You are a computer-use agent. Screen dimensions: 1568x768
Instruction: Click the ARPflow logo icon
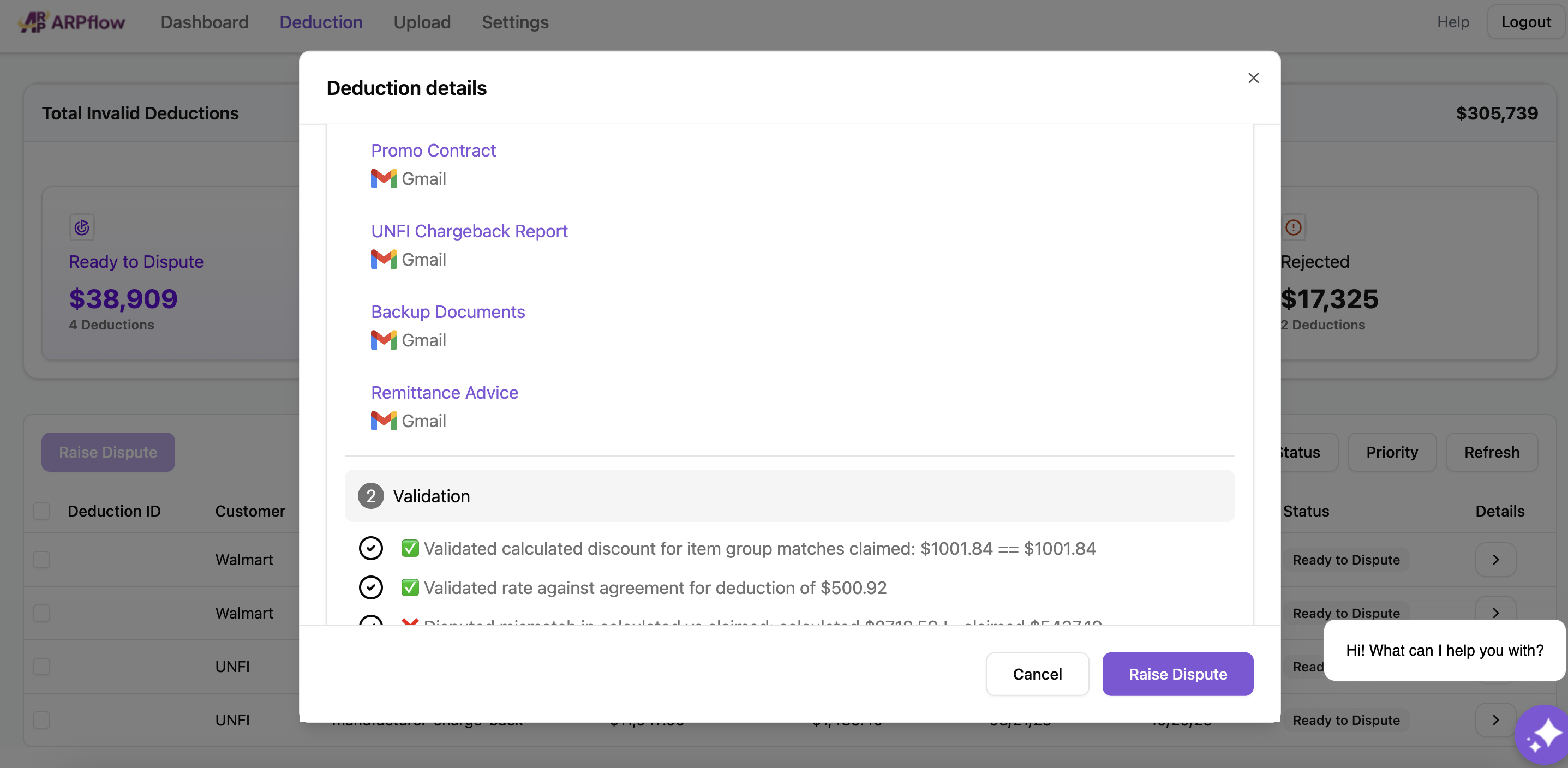[x=33, y=22]
